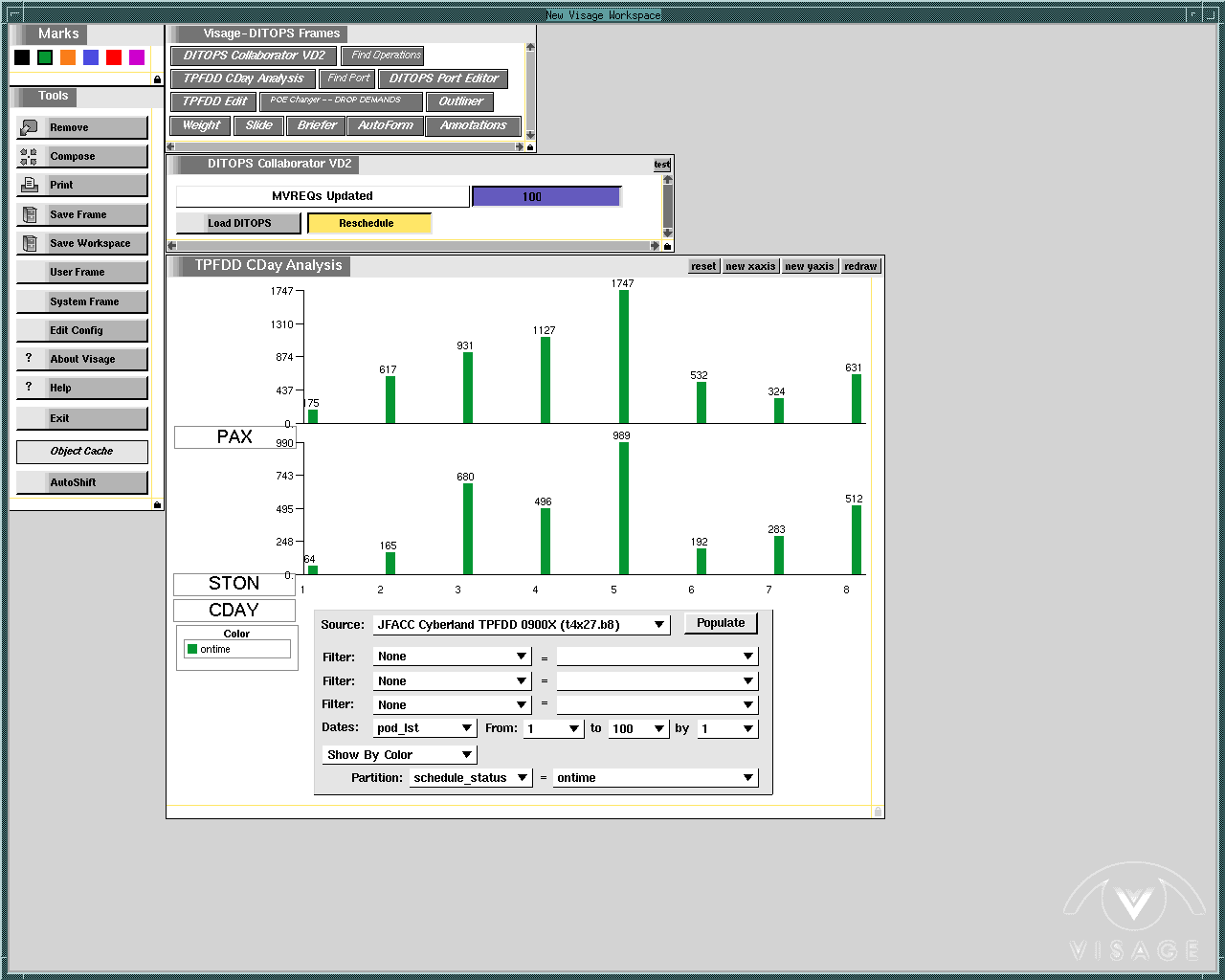1225x980 pixels.
Task: Toggle AutoShift in the Tools panel
Action: click(81, 482)
